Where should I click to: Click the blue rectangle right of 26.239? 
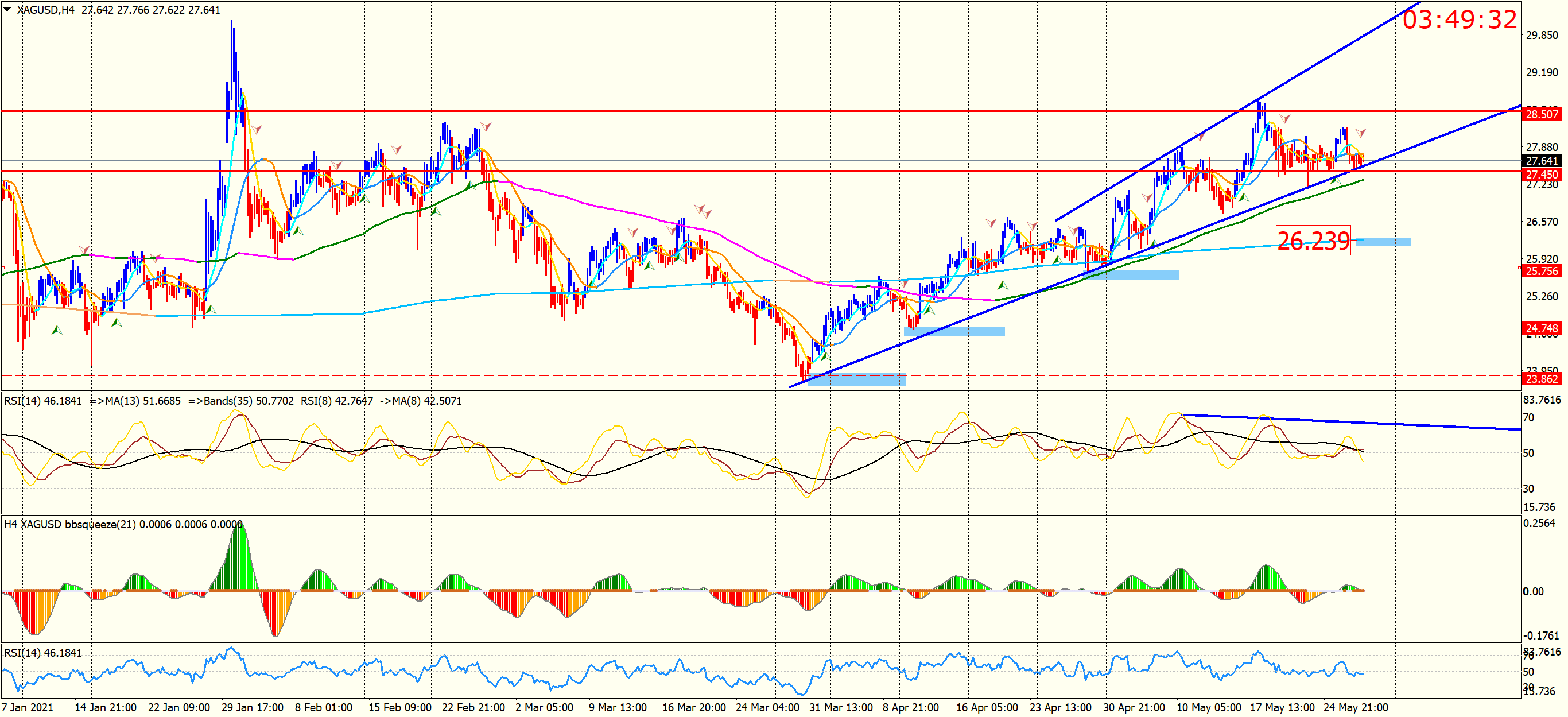[x=1383, y=242]
